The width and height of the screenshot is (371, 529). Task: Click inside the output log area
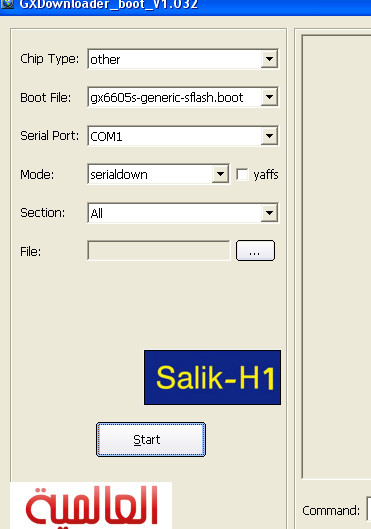336,256
